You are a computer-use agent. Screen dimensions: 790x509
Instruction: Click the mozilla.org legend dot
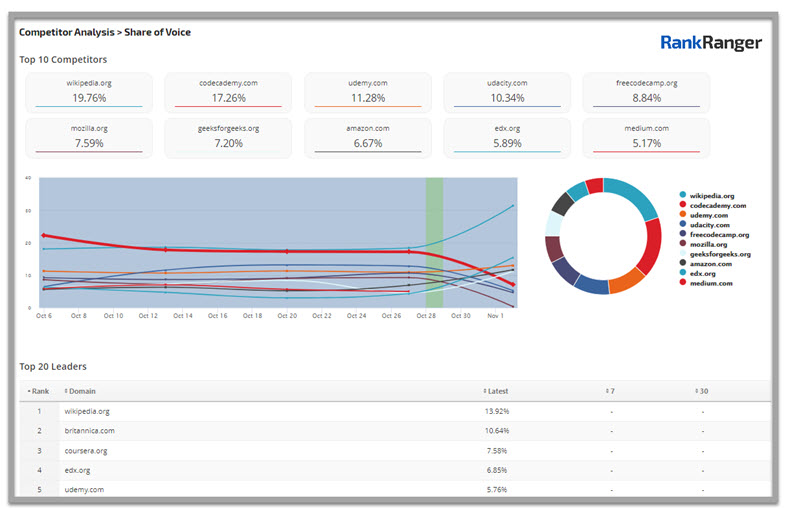click(x=682, y=244)
